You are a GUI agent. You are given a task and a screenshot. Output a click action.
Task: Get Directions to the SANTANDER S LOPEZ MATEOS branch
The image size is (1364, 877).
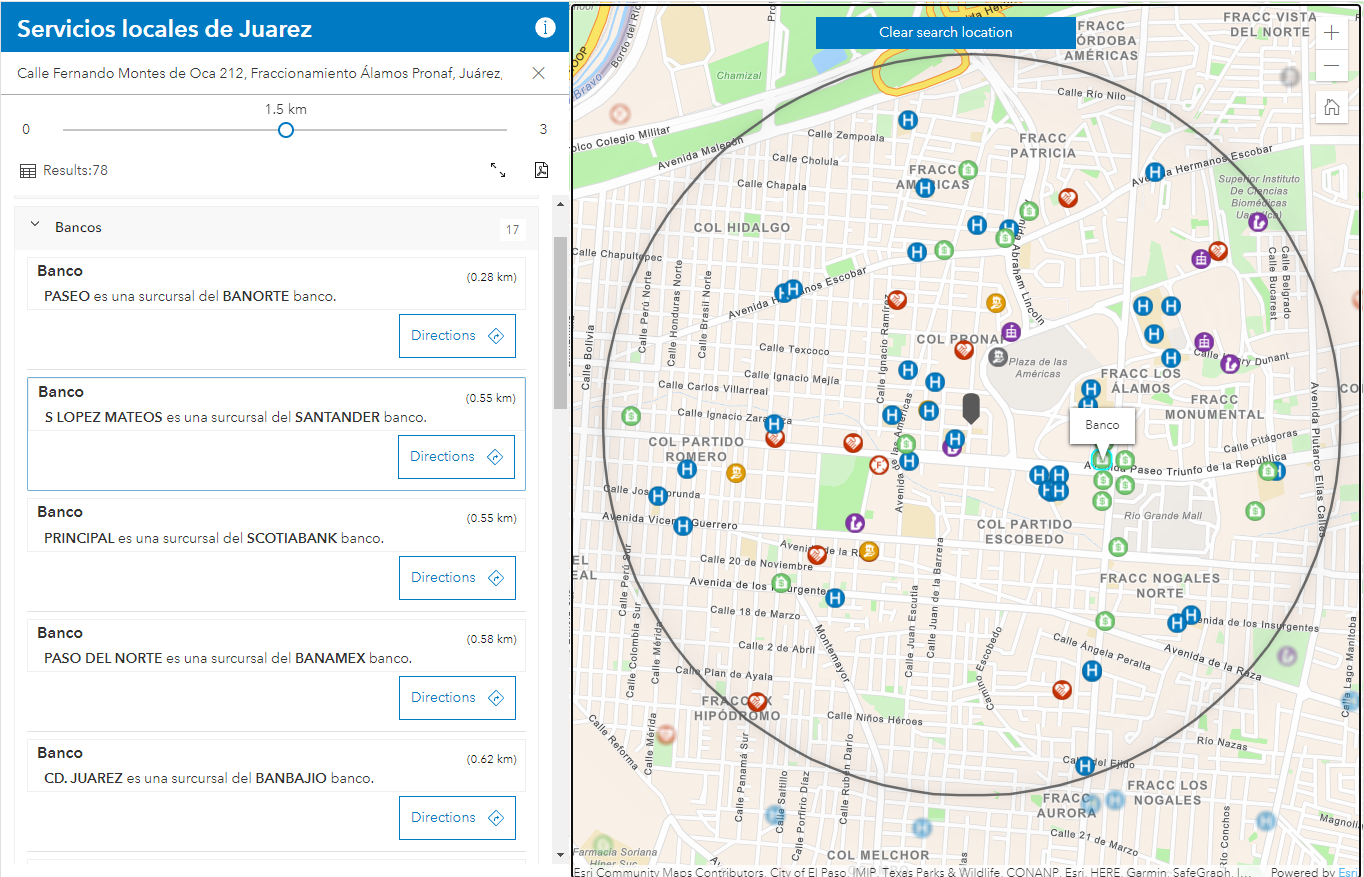tap(456, 457)
